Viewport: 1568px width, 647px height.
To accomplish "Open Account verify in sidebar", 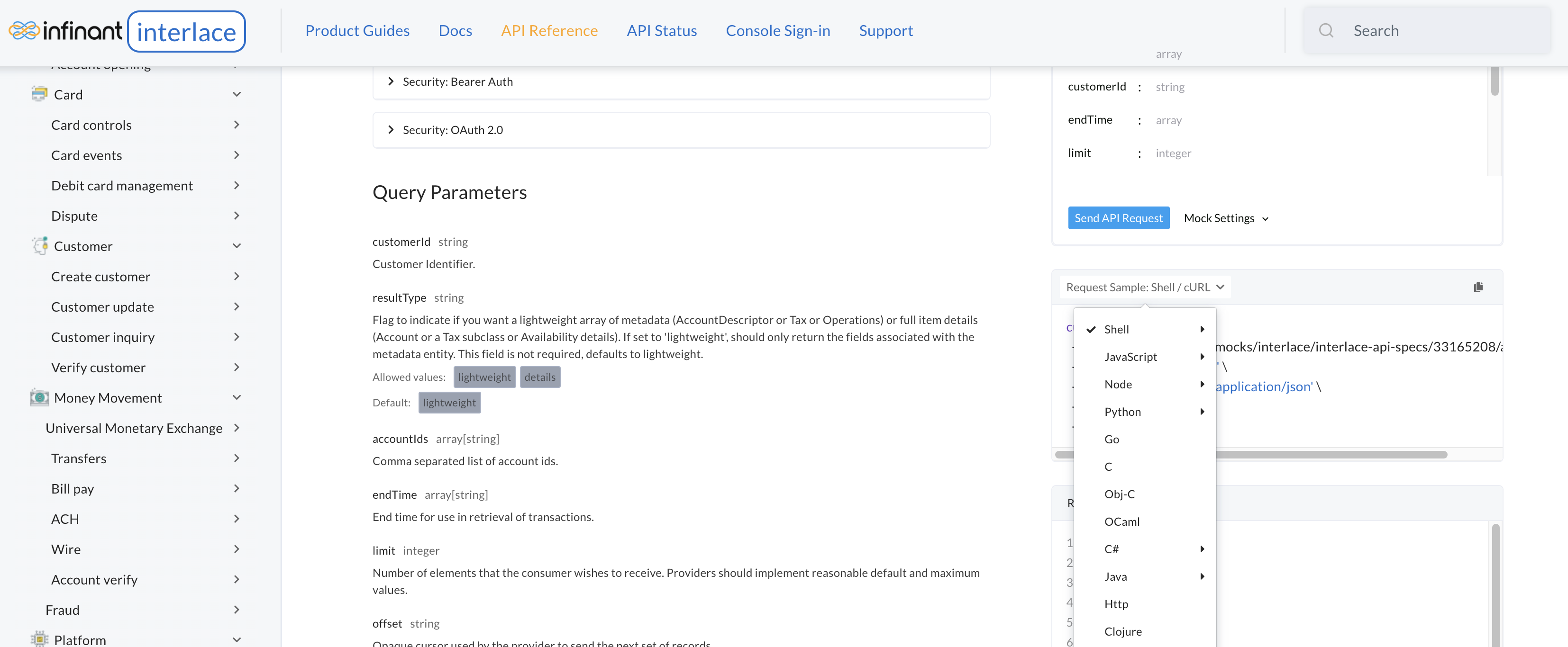I will (94, 579).
